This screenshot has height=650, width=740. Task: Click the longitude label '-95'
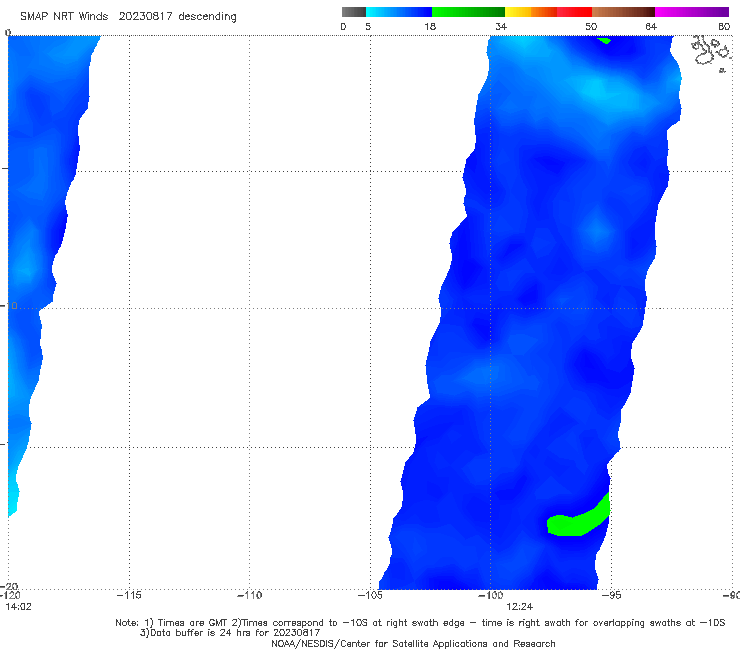coord(611,595)
